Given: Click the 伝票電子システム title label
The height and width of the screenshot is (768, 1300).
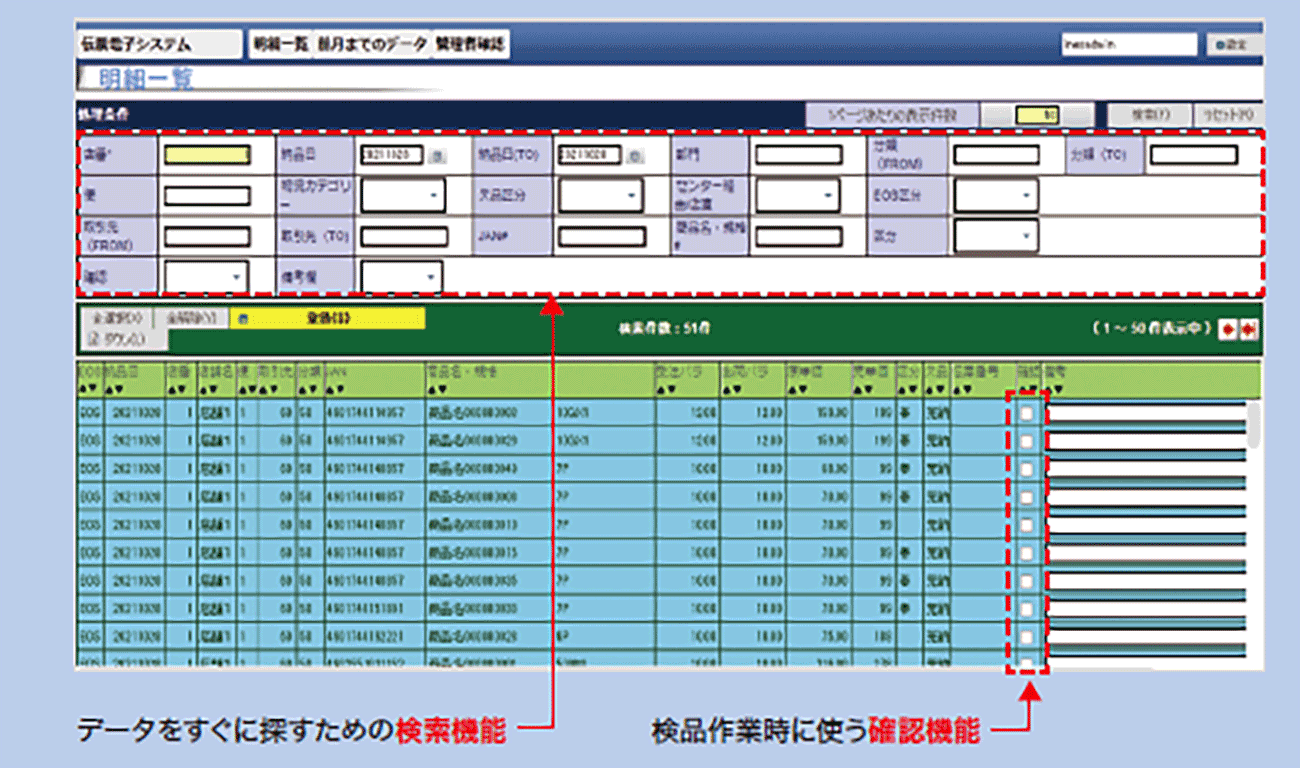Looking at the screenshot, I should point(159,45).
